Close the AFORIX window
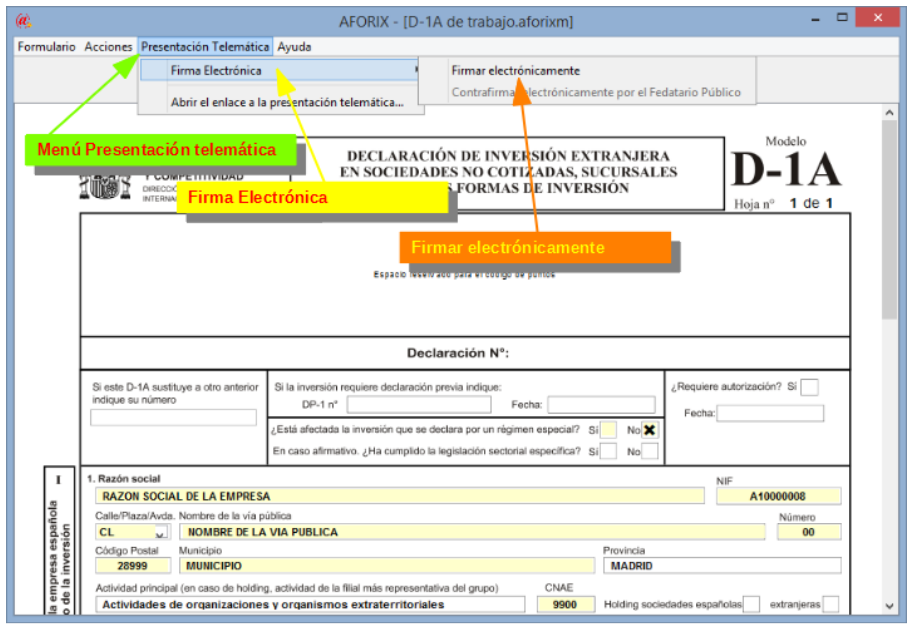912x631 pixels. point(878,18)
